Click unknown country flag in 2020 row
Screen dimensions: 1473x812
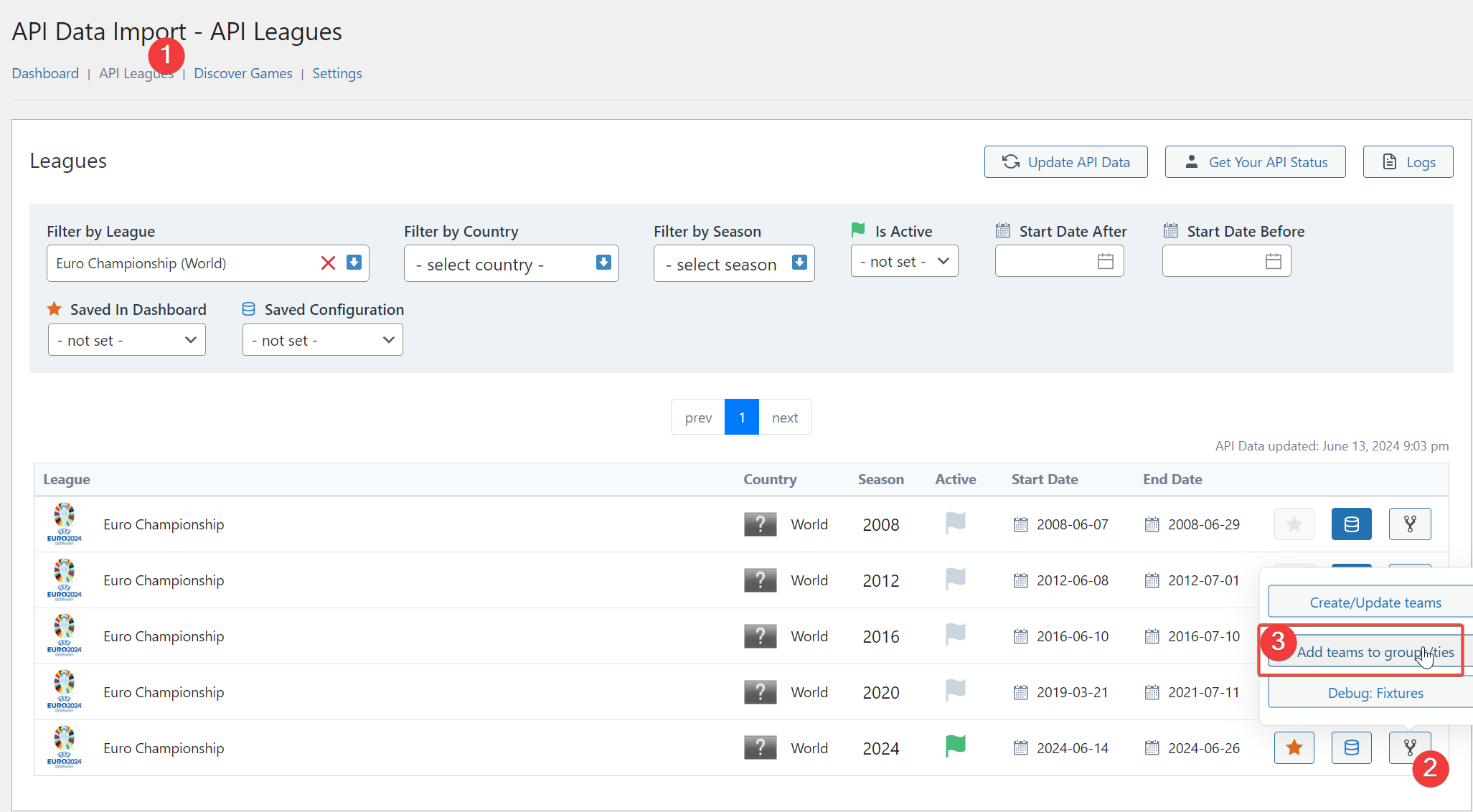click(760, 692)
